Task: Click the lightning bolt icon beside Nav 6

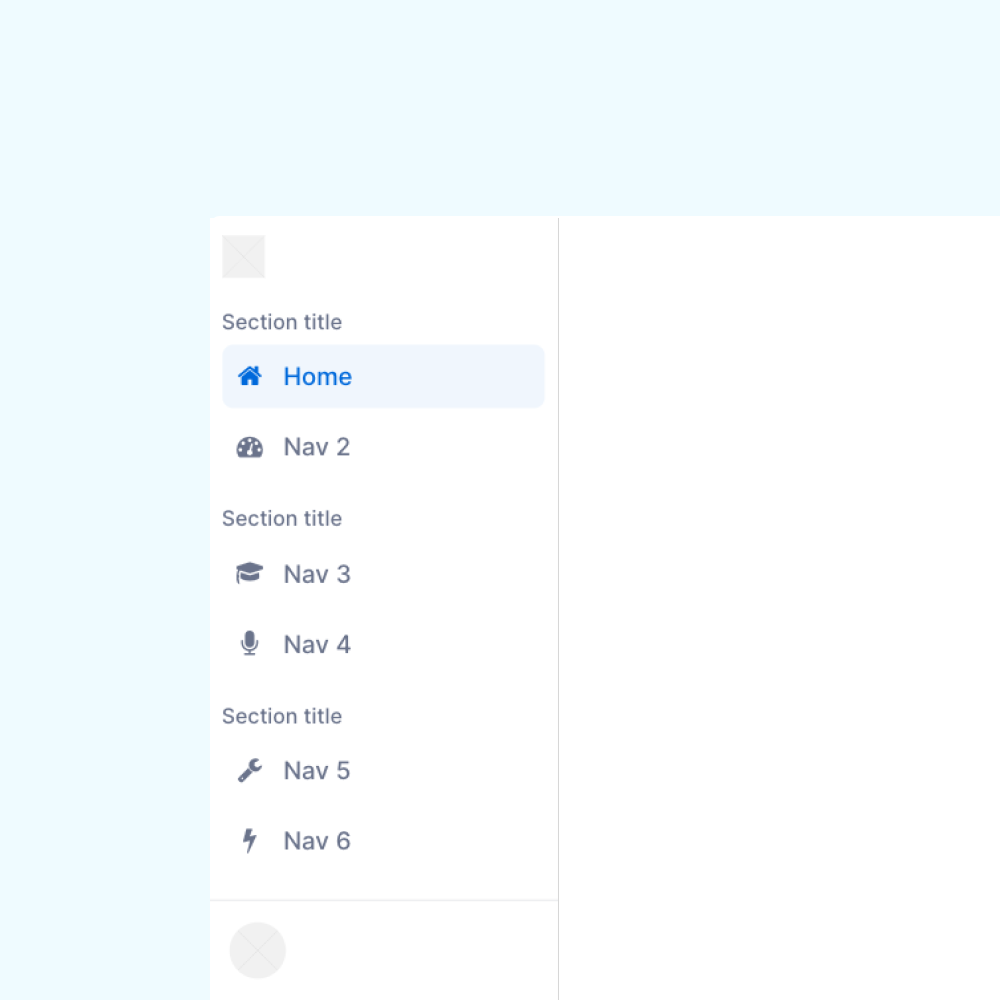Action: point(250,840)
